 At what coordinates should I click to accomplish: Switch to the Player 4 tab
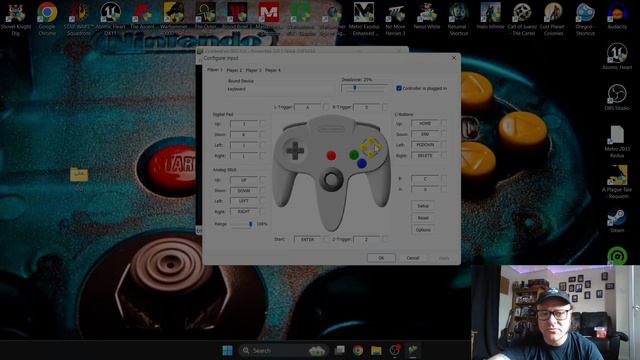[273, 70]
